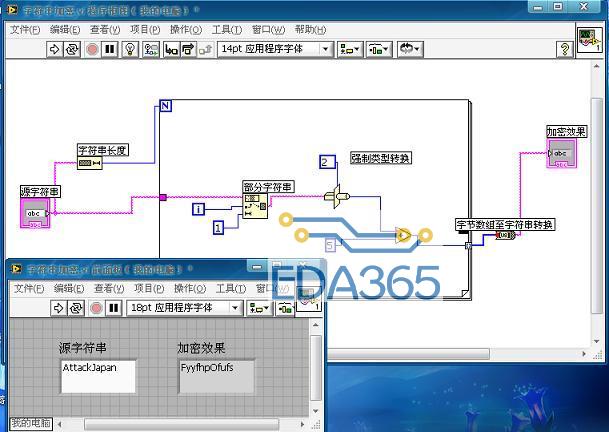Click the block diagram vertical scrollbar

[x=597, y=204]
